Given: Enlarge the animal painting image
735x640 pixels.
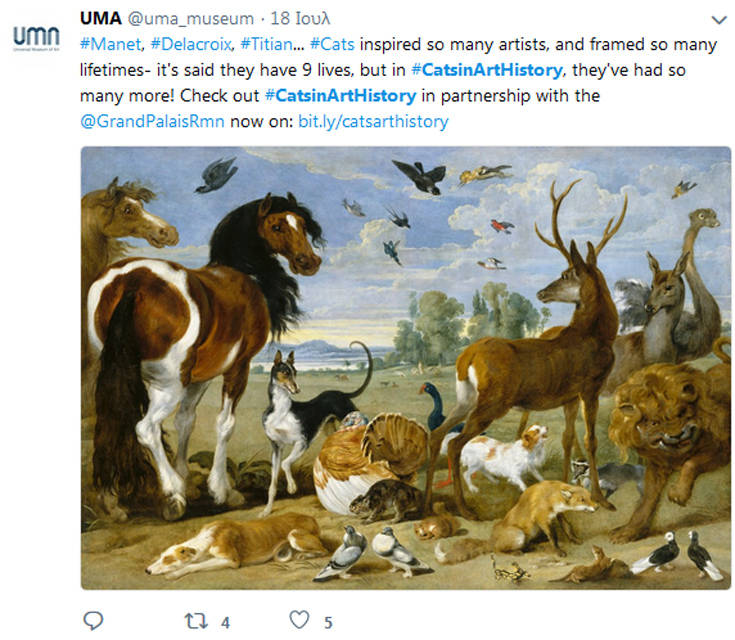Looking at the screenshot, I should coord(405,367).
